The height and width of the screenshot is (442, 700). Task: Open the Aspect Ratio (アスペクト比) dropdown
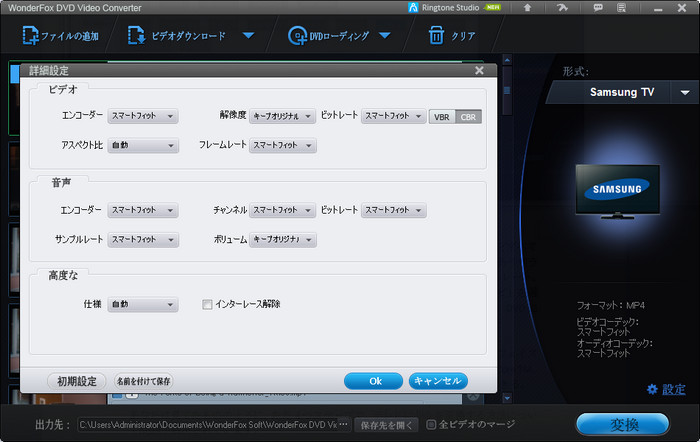pyautogui.click(x=143, y=146)
